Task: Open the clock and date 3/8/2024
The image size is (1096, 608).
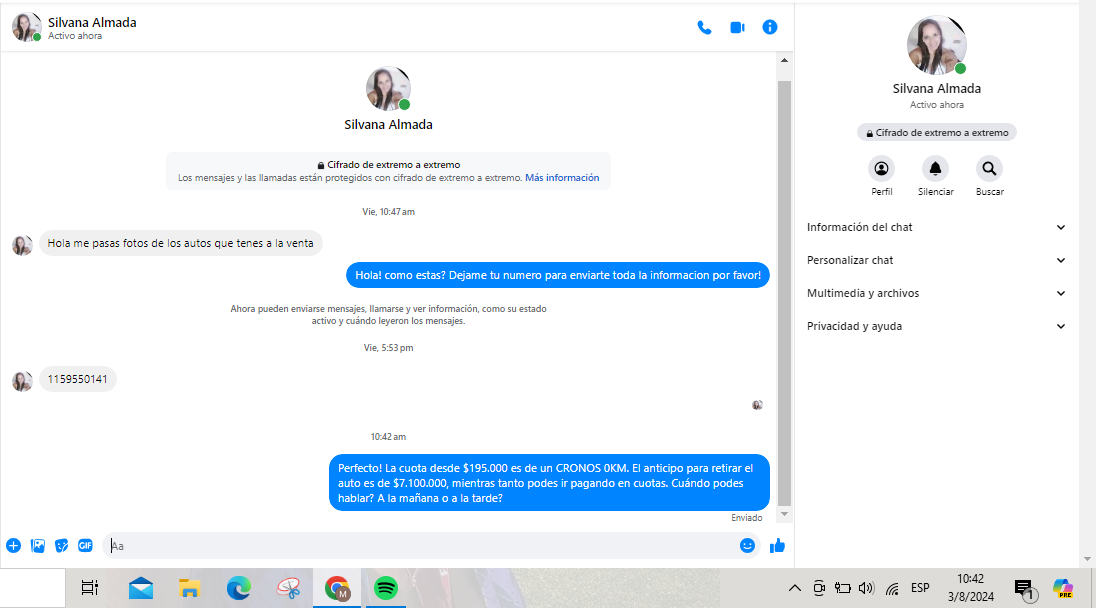Action: click(971, 588)
